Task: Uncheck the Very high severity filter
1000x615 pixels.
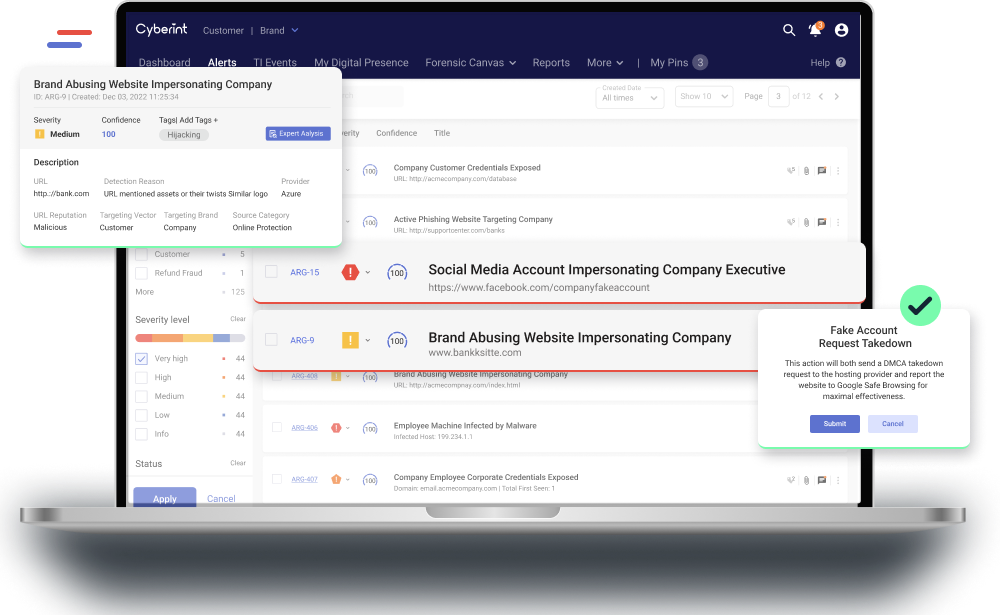Action: tap(142, 359)
